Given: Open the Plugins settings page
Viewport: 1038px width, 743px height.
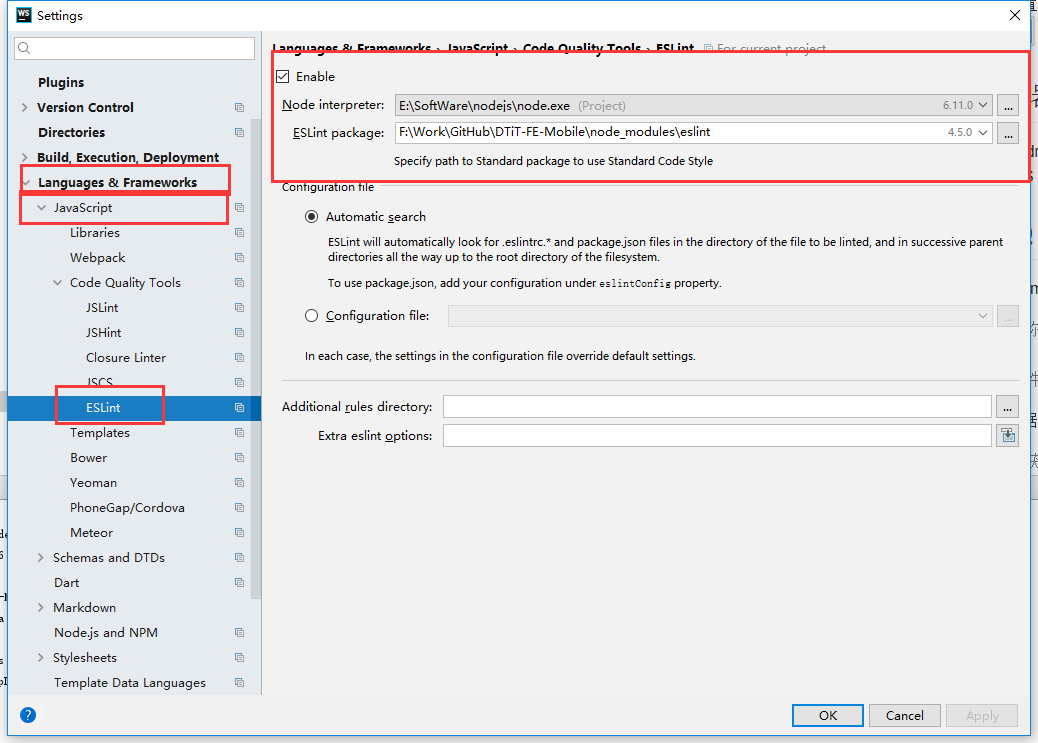Looking at the screenshot, I should pyautogui.click(x=61, y=83).
